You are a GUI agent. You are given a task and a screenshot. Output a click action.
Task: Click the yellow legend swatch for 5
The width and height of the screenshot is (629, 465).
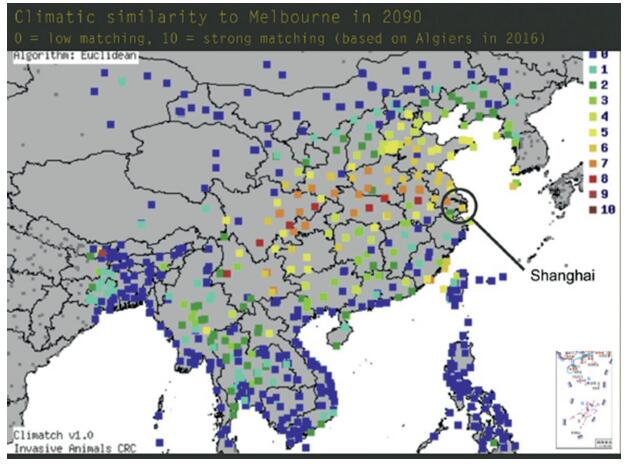click(x=591, y=132)
